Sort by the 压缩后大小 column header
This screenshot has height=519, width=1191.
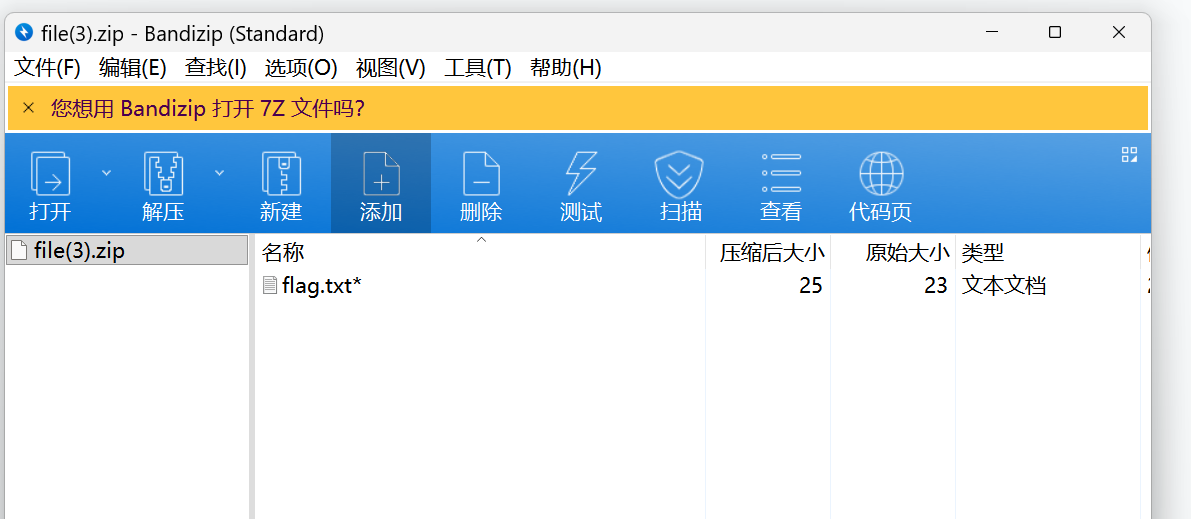[x=768, y=252]
